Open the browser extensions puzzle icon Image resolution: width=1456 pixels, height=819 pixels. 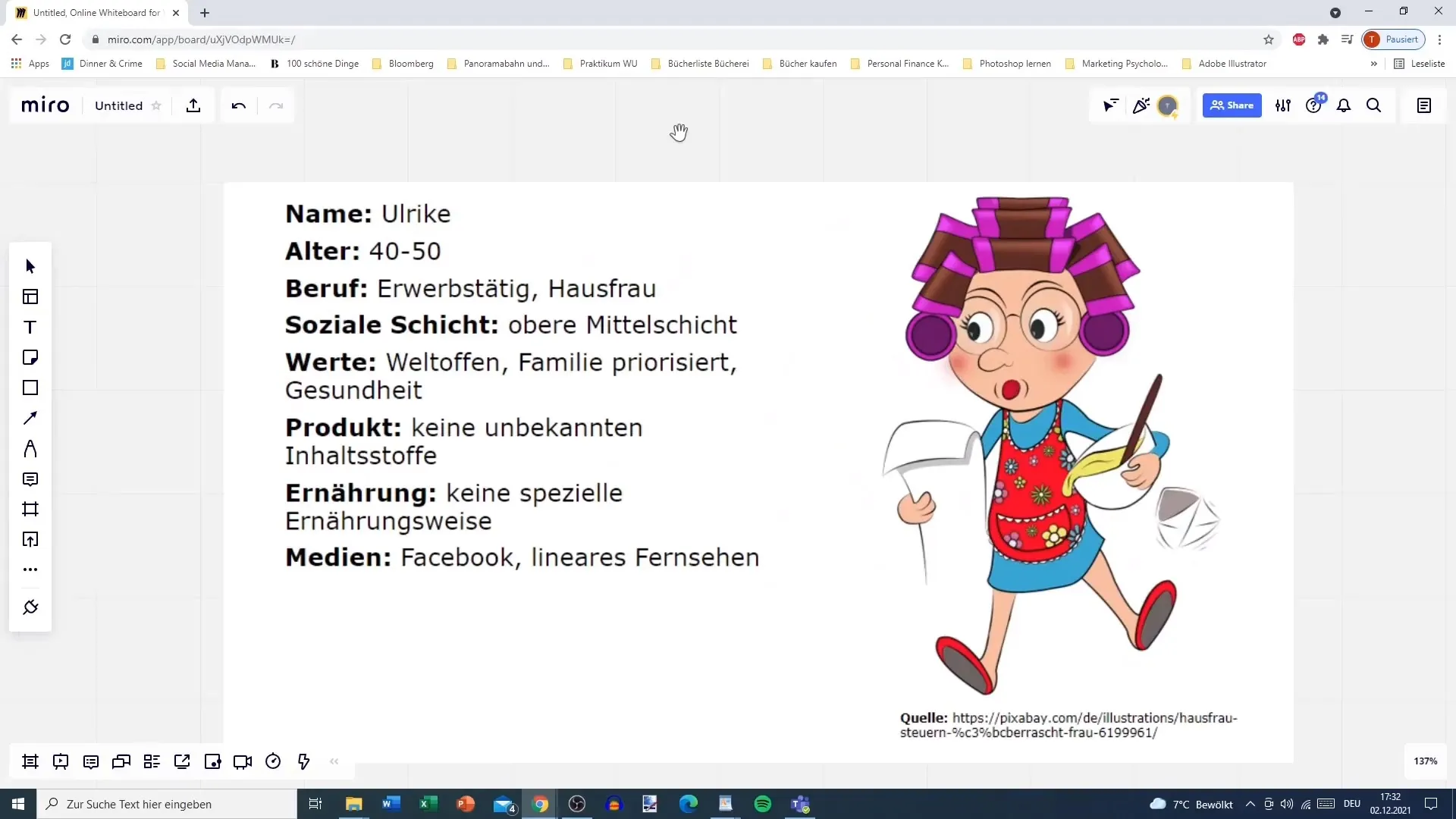click(1323, 39)
